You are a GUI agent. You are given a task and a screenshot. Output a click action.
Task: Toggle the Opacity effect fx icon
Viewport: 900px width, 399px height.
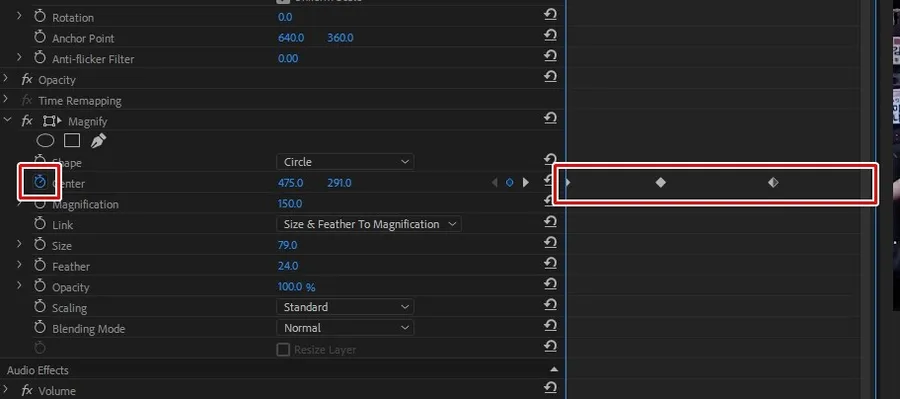[27, 79]
